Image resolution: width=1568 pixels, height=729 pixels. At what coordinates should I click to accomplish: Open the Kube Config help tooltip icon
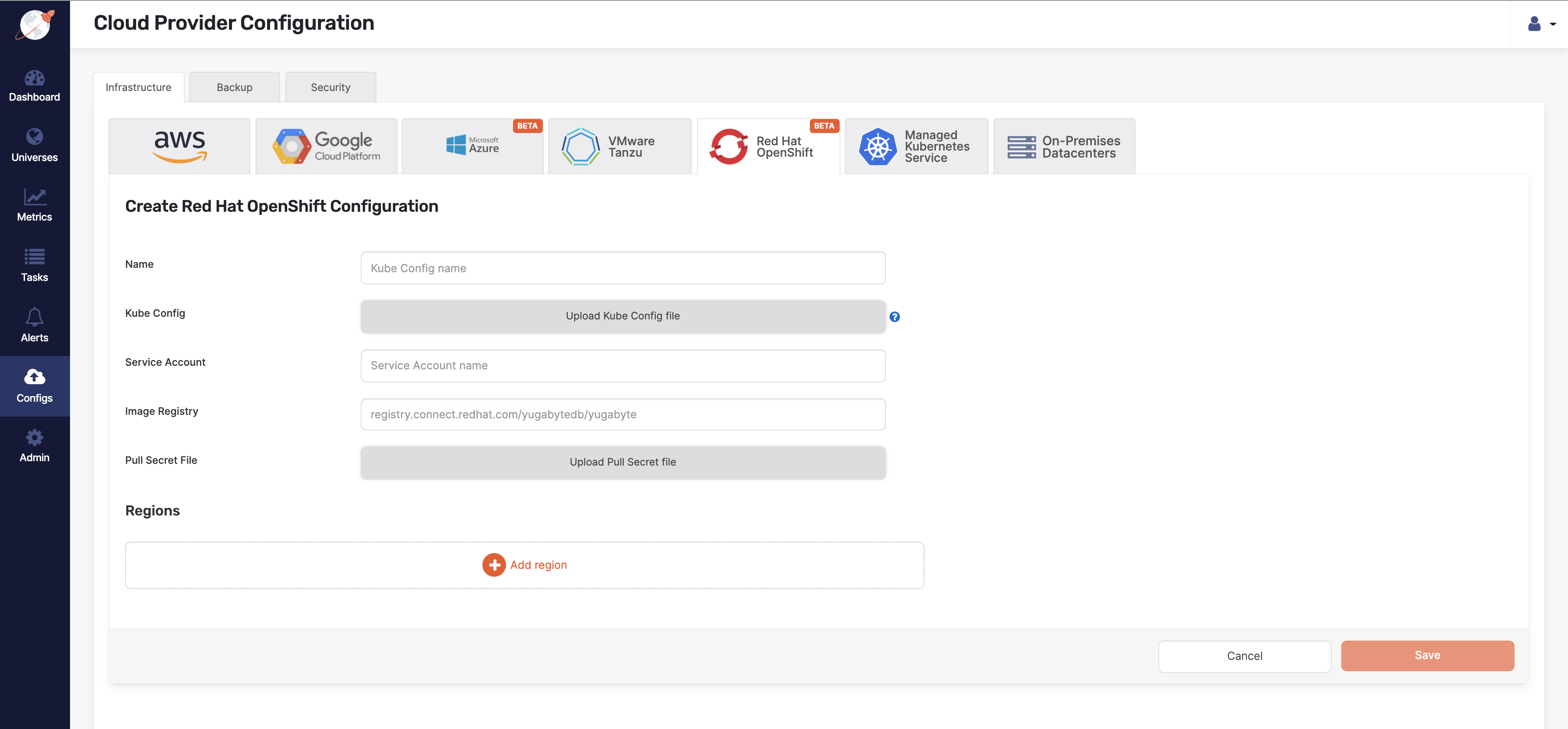[895, 316]
